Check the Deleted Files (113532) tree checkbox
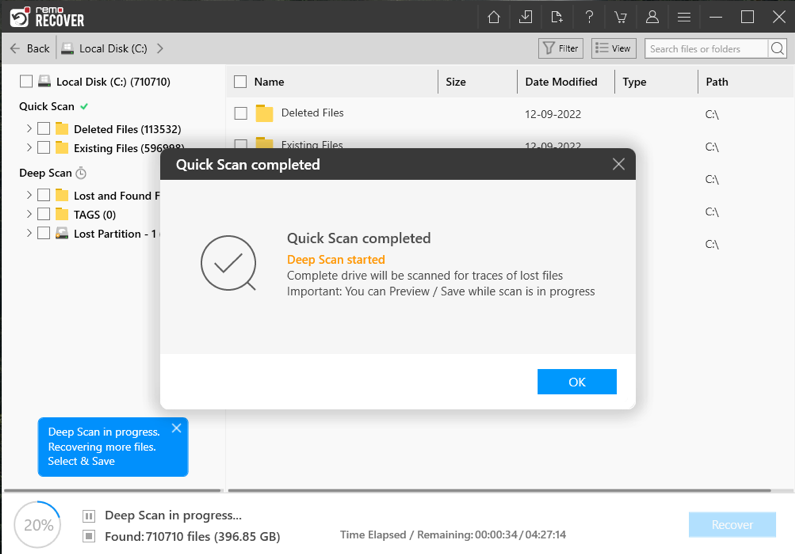Screen dimensions: 795x554 click(44, 128)
